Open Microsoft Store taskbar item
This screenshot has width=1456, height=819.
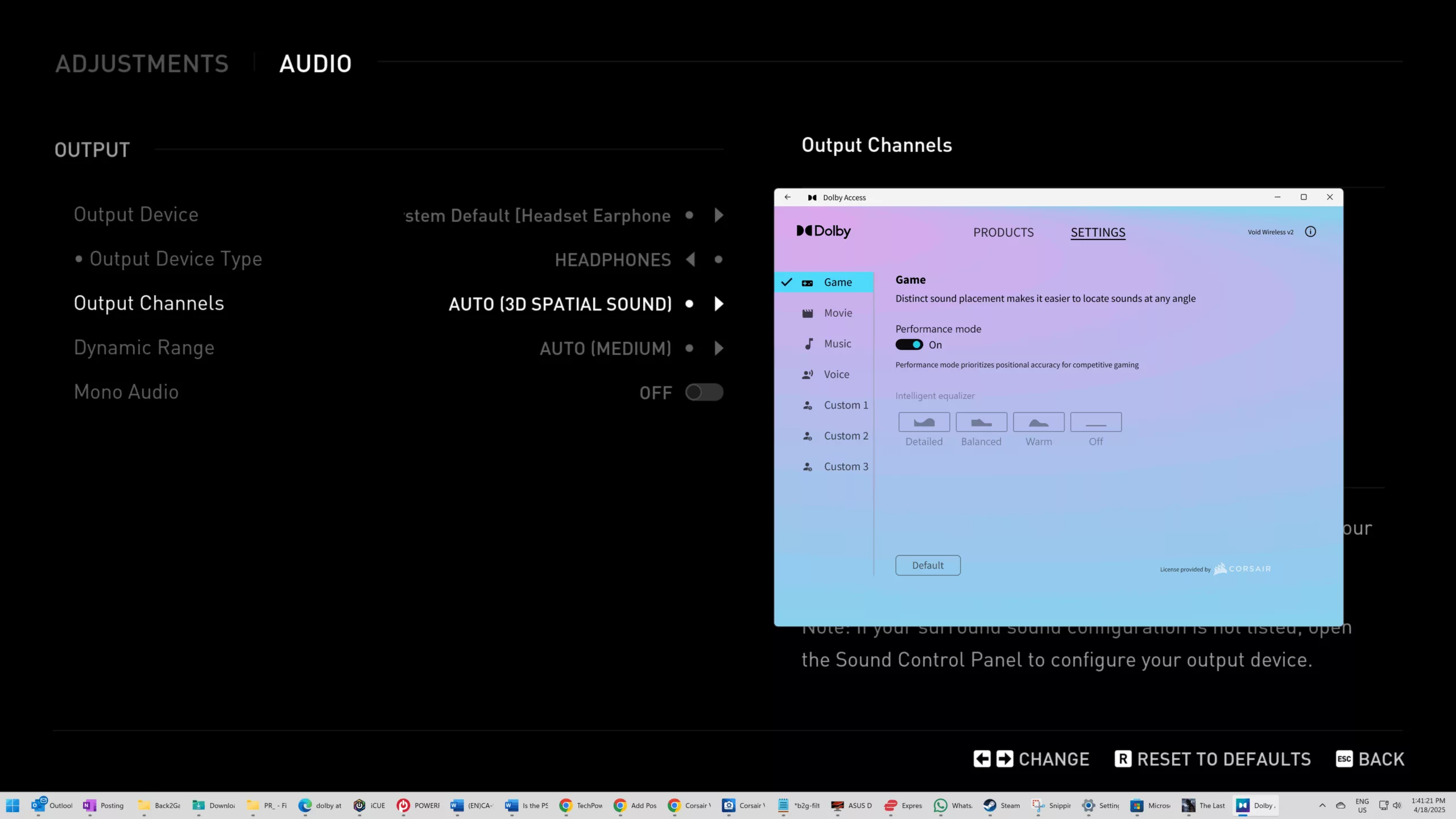click(x=1150, y=805)
